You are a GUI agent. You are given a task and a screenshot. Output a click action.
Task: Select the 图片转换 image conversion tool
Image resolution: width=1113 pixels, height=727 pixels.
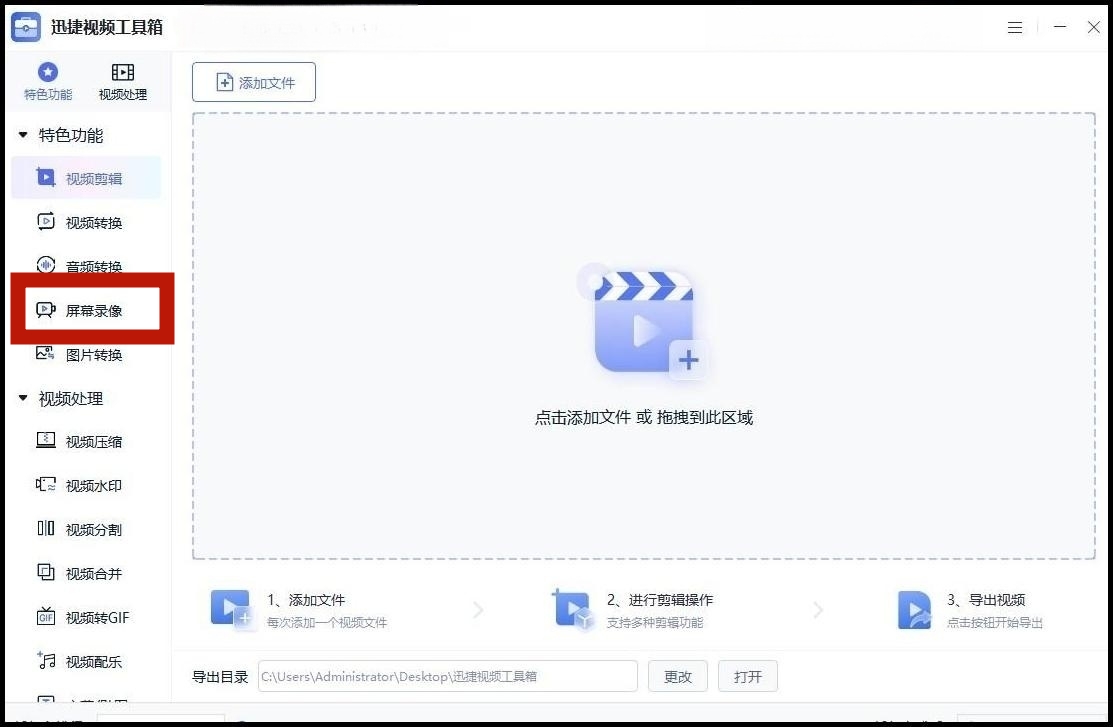pos(94,354)
